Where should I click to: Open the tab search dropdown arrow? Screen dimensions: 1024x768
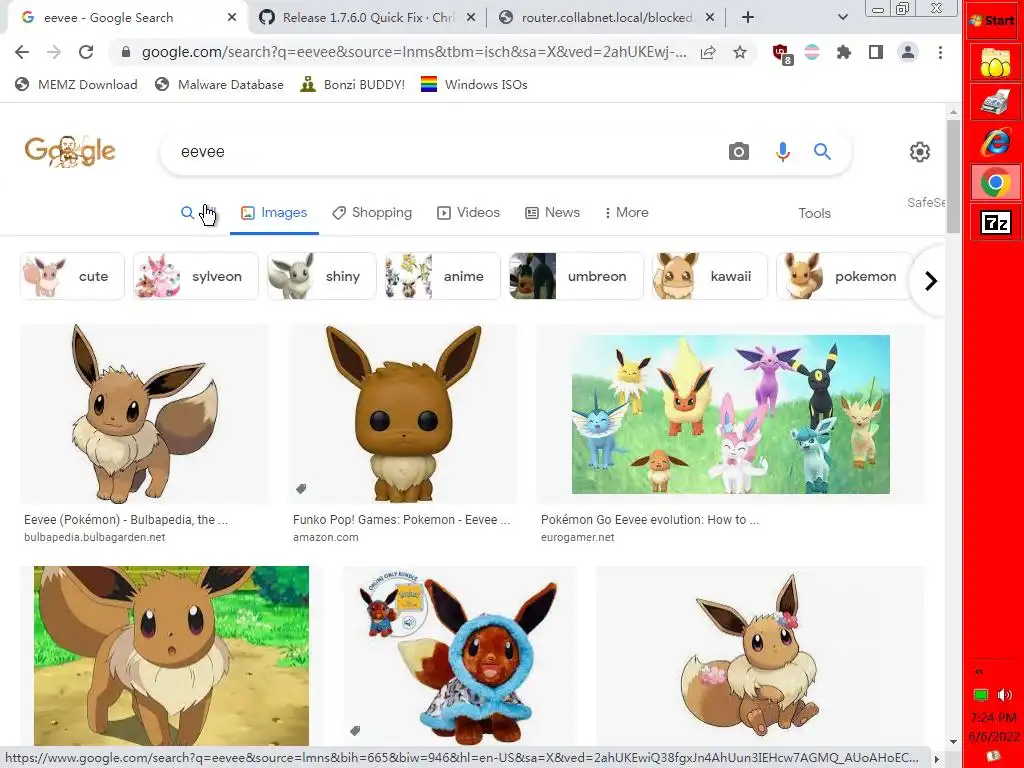842,18
